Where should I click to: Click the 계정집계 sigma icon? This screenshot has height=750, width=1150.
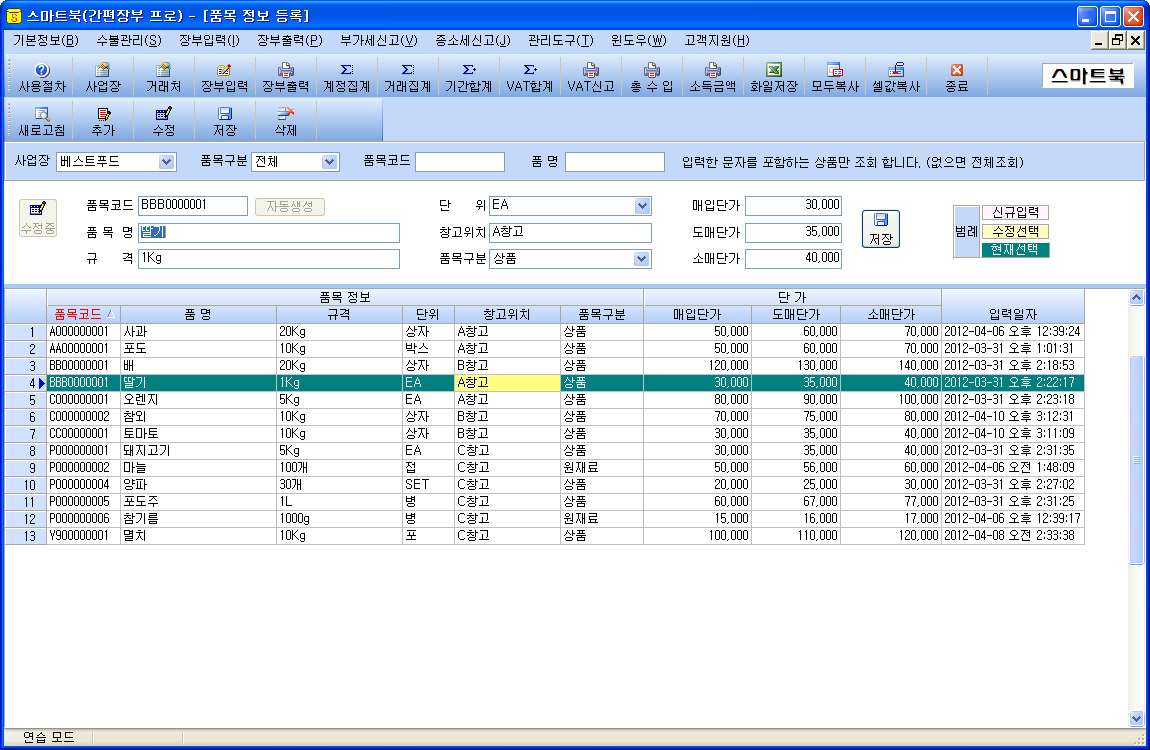click(x=346, y=77)
